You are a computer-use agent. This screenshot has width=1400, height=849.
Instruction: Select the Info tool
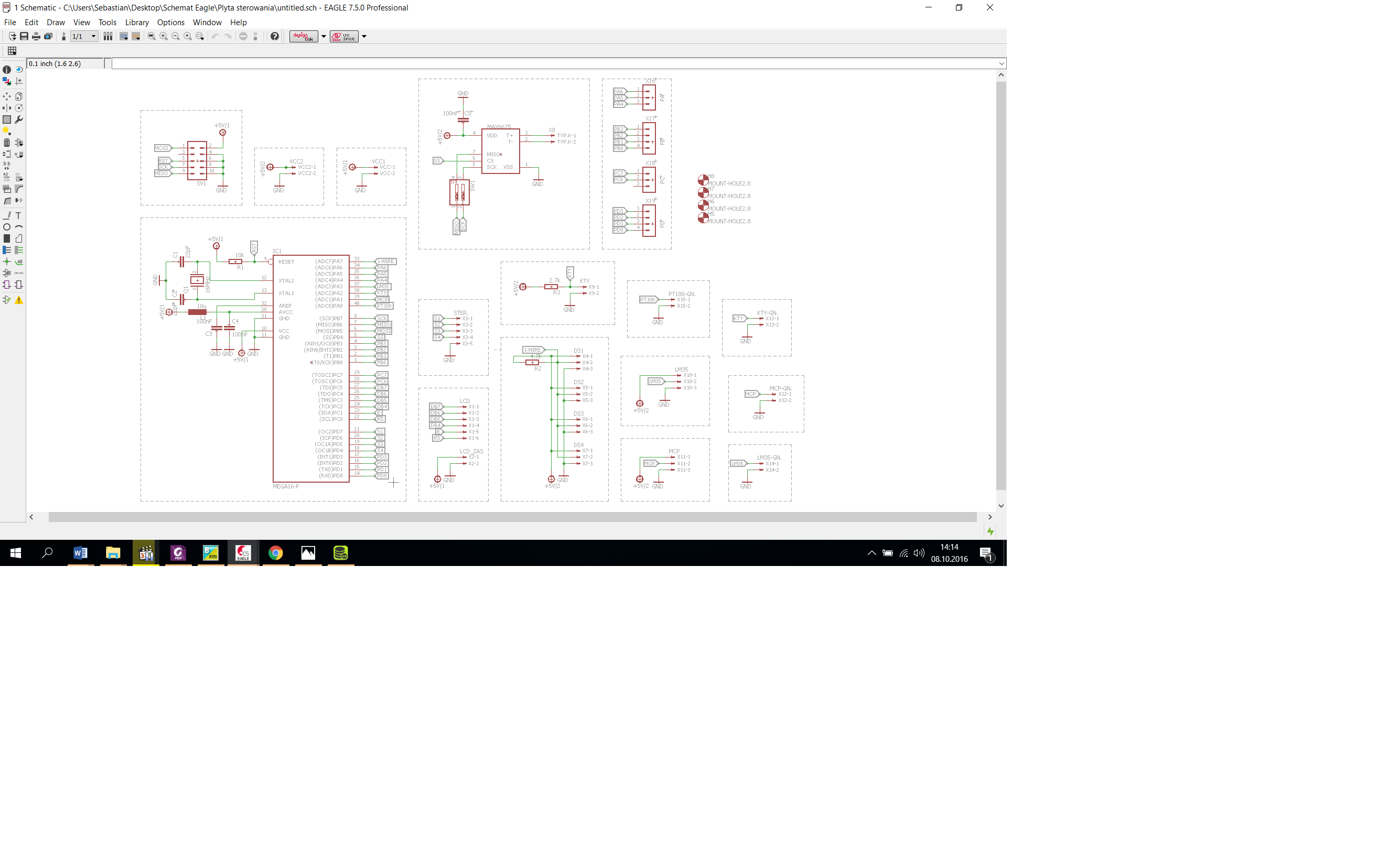pyautogui.click(x=7, y=70)
